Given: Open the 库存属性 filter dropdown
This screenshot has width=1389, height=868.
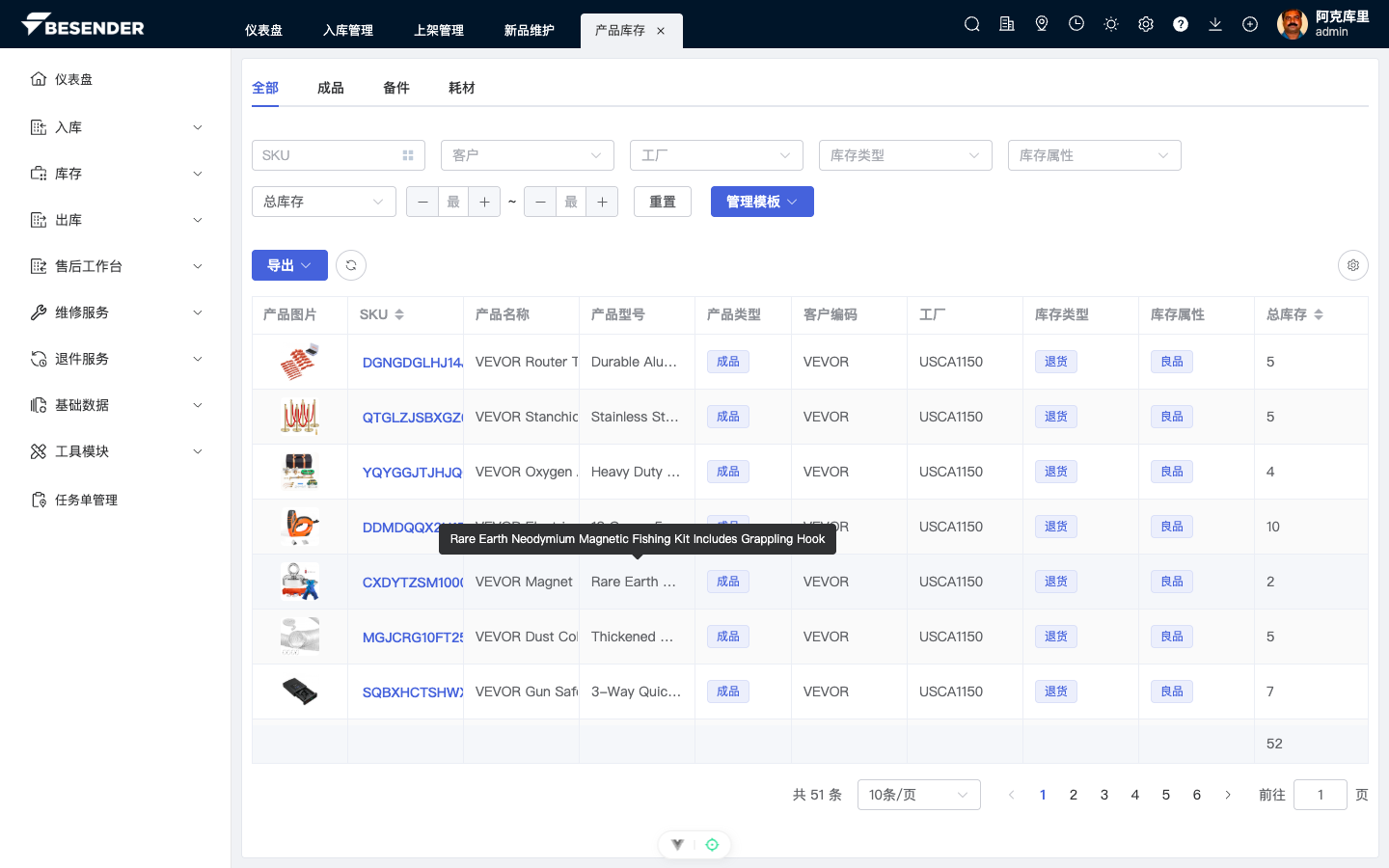Looking at the screenshot, I should [1095, 155].
